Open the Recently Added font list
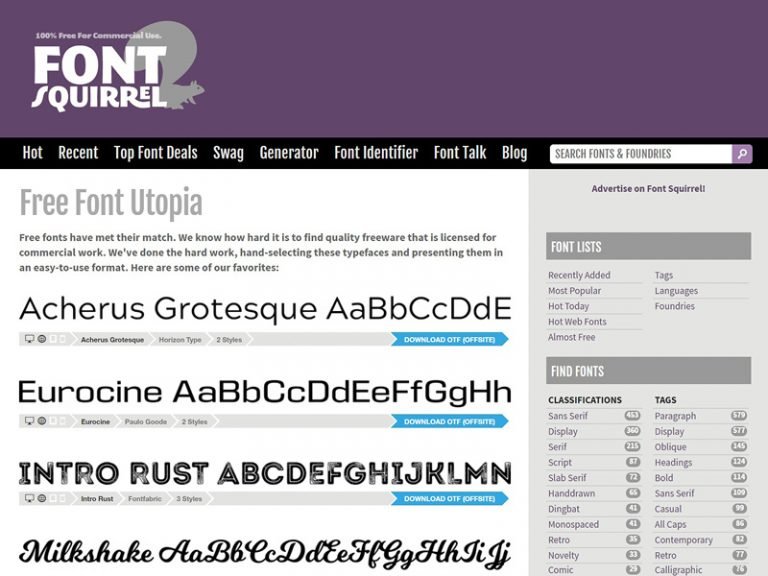 click(579, 275)
